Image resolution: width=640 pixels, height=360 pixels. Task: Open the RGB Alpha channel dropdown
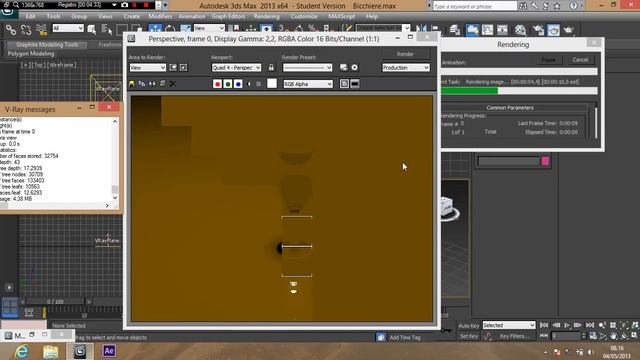tap(308, 84)
